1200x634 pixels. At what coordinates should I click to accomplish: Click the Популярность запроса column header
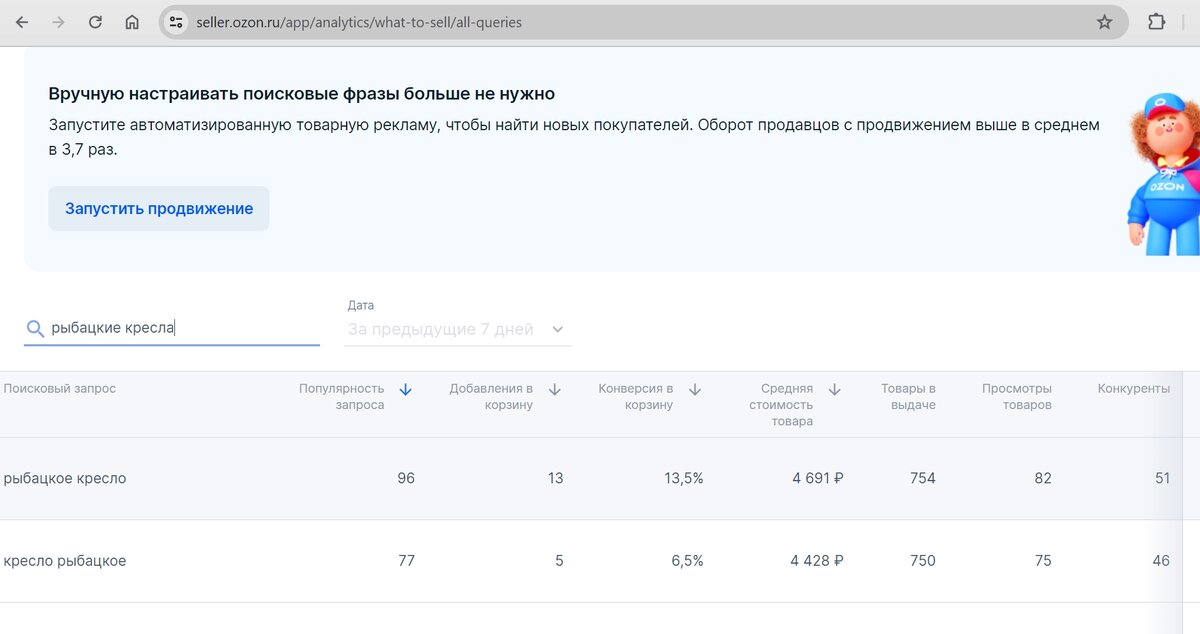[x=341, y=397]
